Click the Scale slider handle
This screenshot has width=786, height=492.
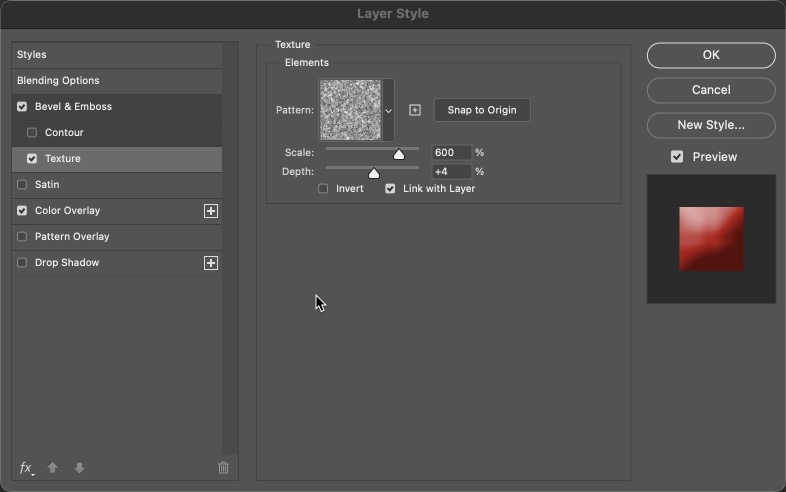click(x=399, y=154)
